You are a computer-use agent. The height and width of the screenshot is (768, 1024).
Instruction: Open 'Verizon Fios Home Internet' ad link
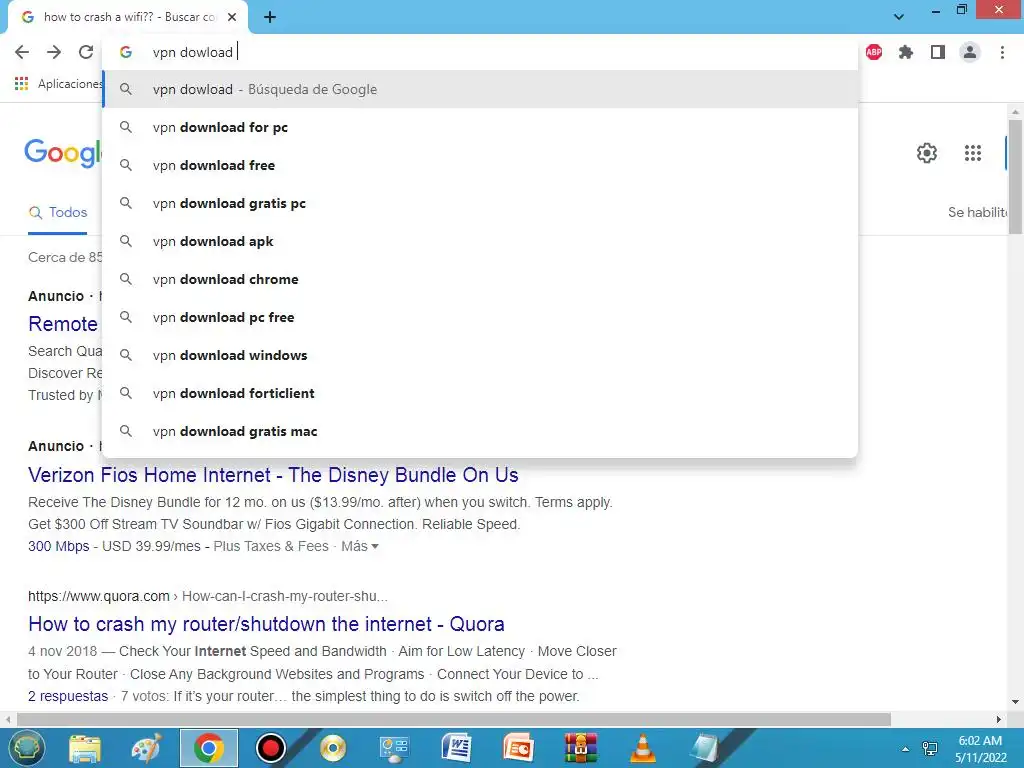tap(273, 475)
